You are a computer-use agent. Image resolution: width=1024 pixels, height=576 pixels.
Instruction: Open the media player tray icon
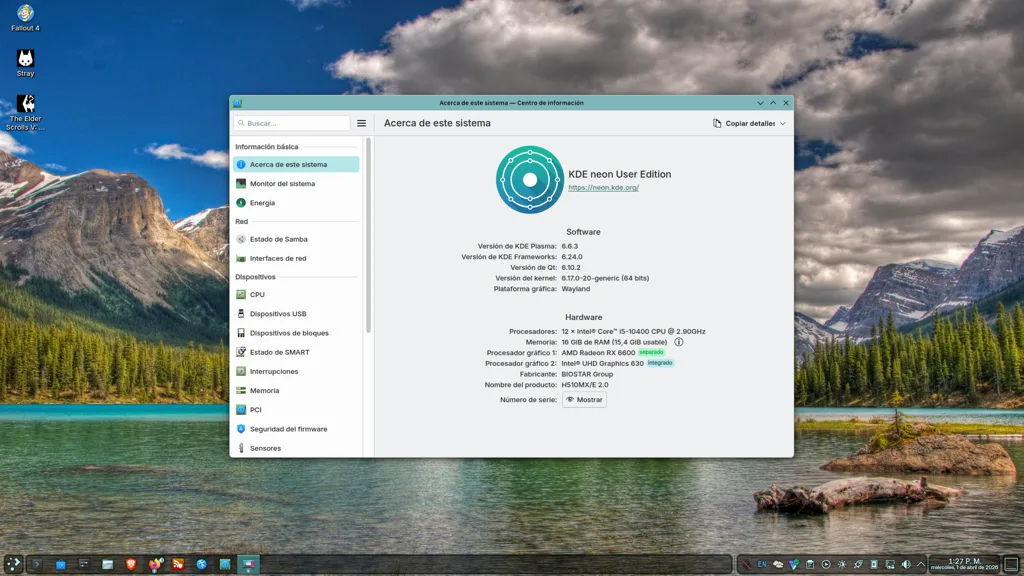pos(826,564)
